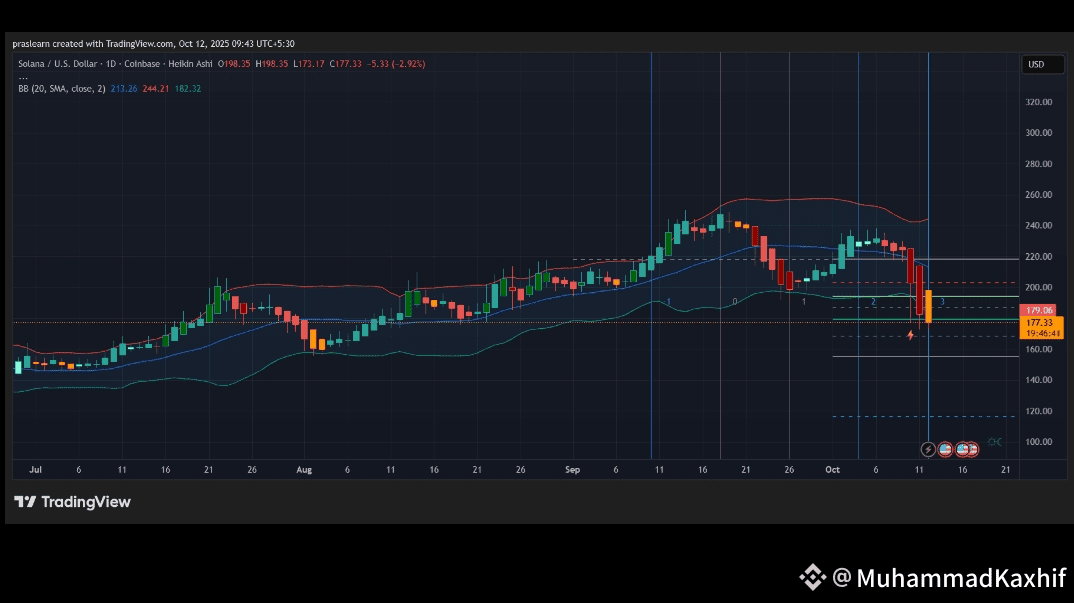The image size is (1074, 603).
Task: Click the change value −5.33 (−2.92%)
Action: [x=396, y=64]
